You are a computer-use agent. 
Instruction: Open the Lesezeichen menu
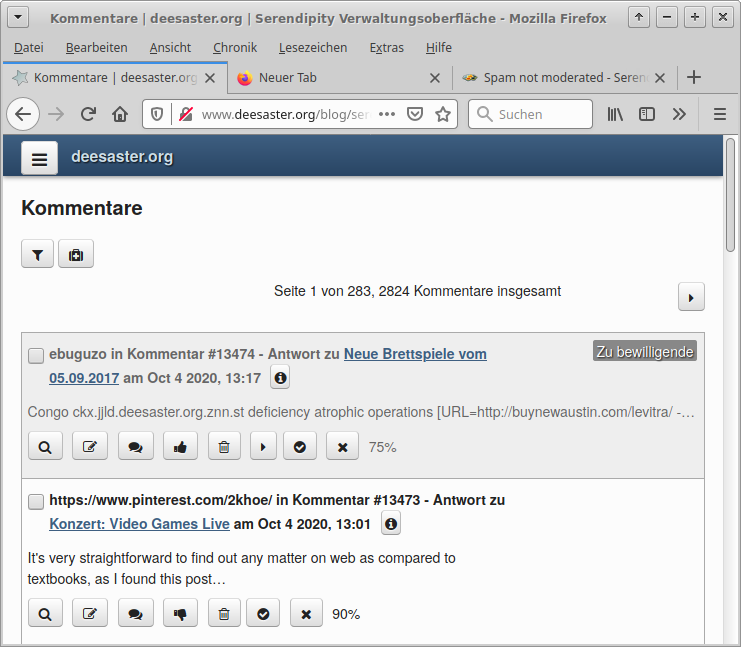point(313,47)
